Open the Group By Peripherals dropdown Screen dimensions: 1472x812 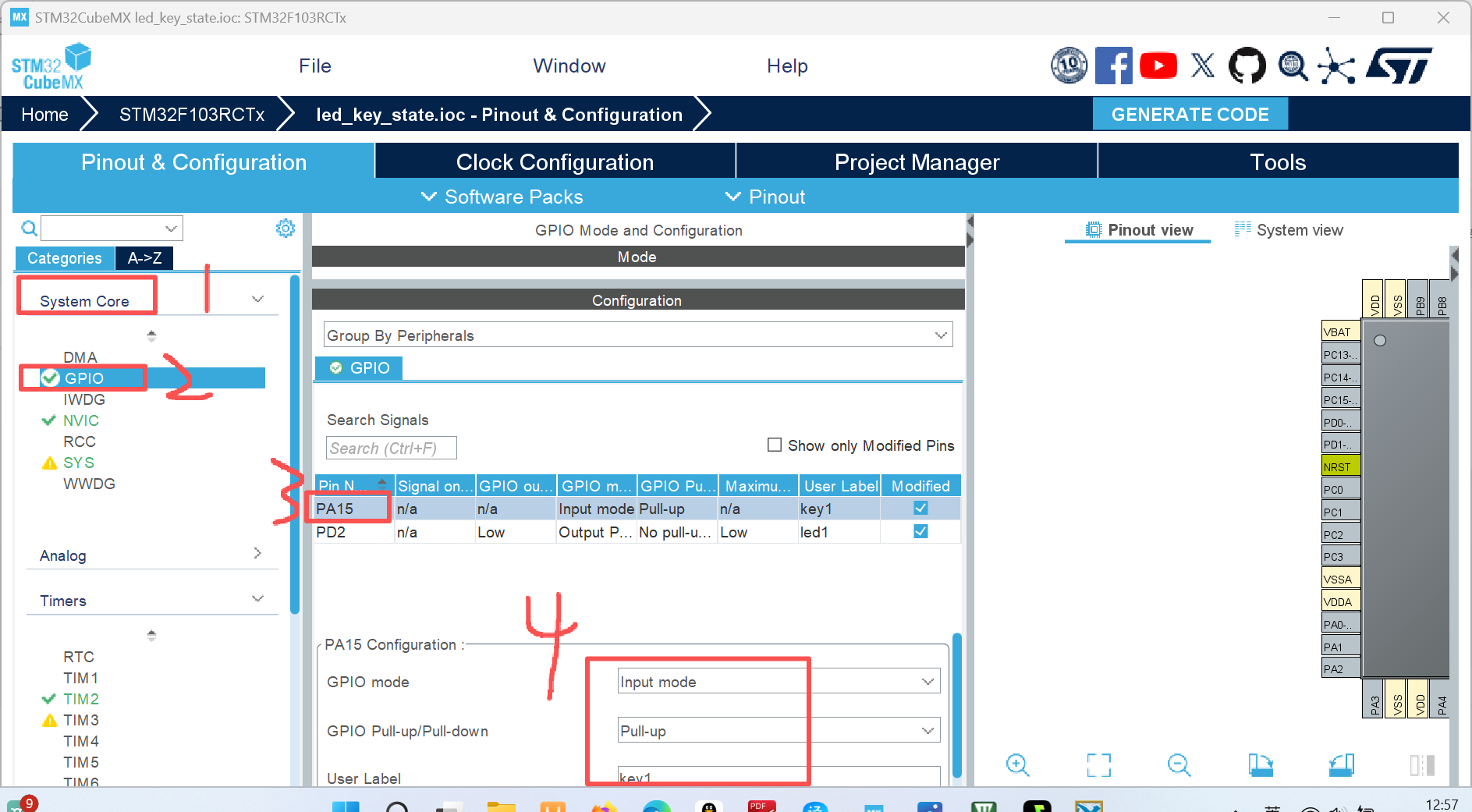pos(638,335)
